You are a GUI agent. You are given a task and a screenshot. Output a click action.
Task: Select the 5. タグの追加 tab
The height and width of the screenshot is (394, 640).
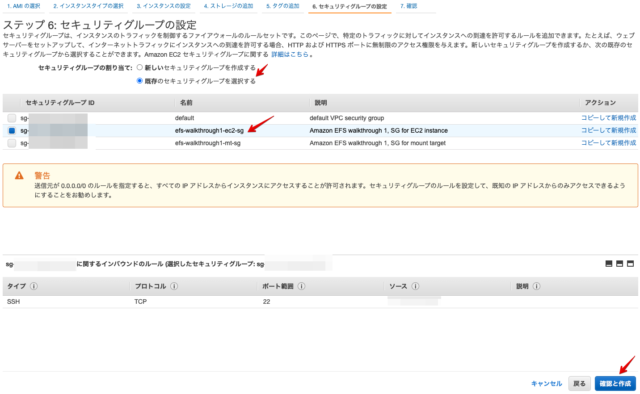(x=282, y=6)
